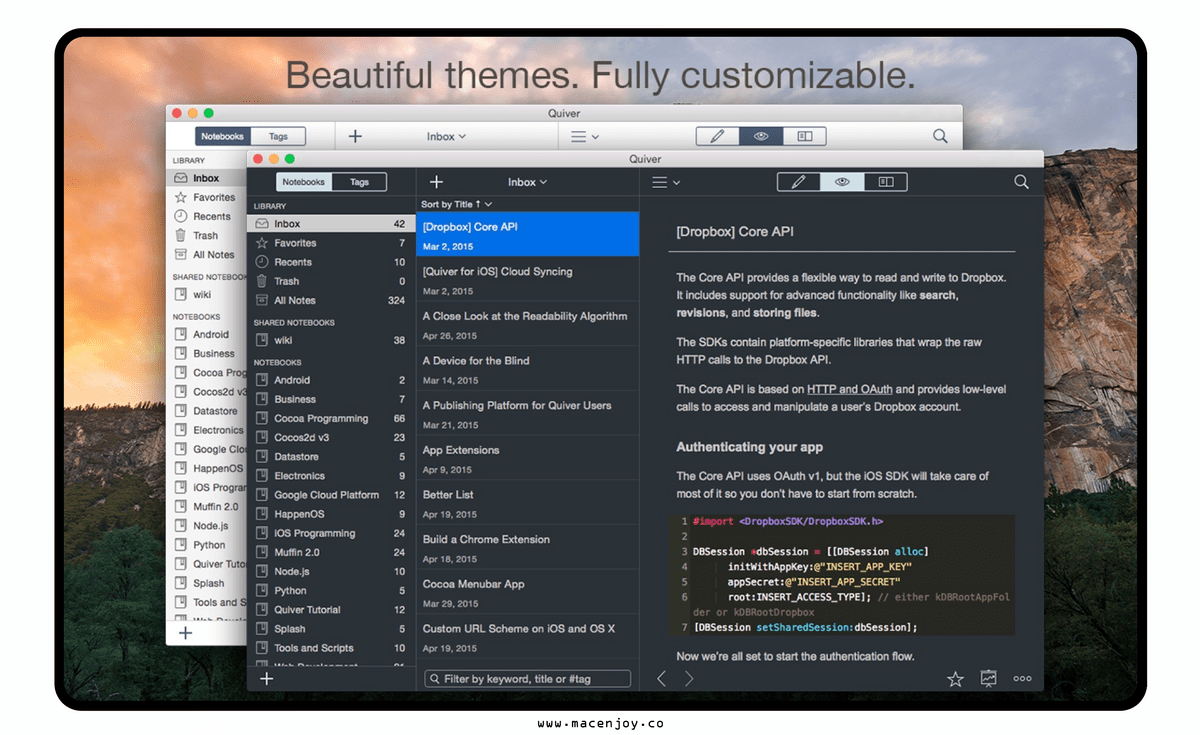
Task: Click Datastore notebook icon in dark sidebar
Action: click(x=262, y=457)
